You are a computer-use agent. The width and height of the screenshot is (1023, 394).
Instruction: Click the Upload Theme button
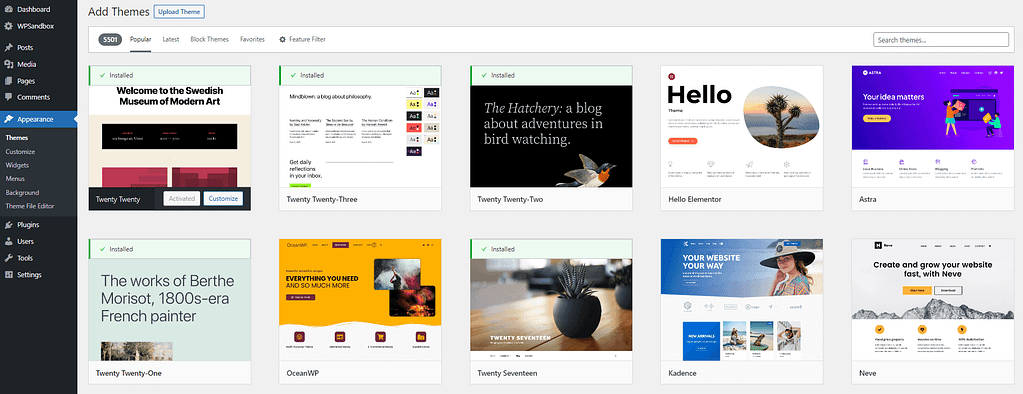[x=179, y=12]
